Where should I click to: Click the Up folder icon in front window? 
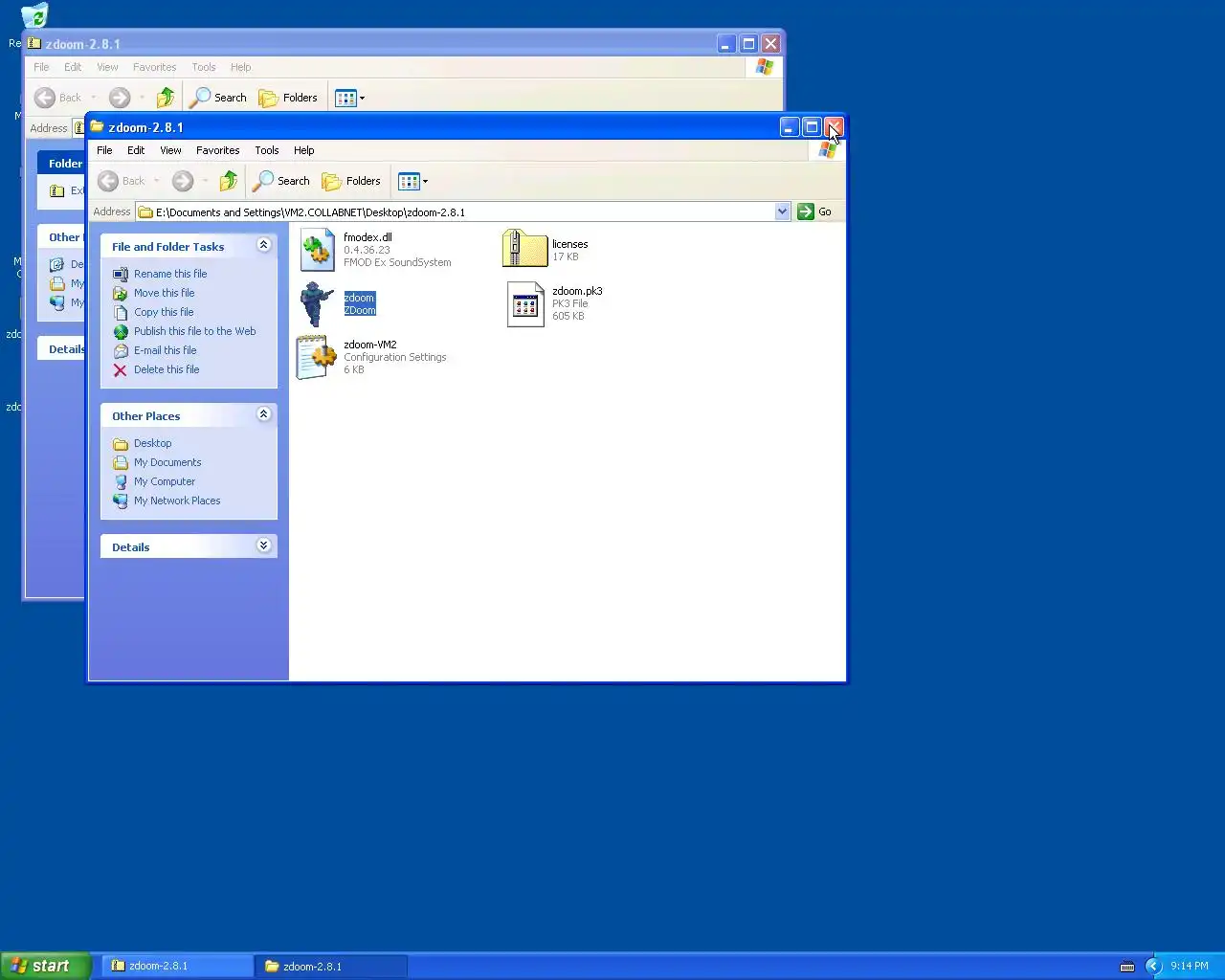[228, 181]
